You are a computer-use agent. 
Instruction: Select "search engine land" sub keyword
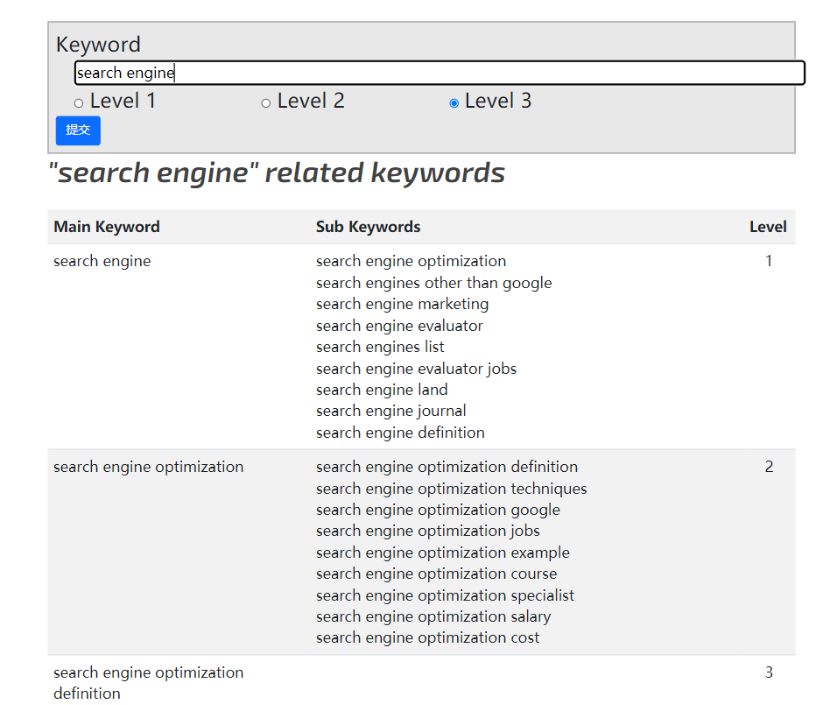coord(382,390)
